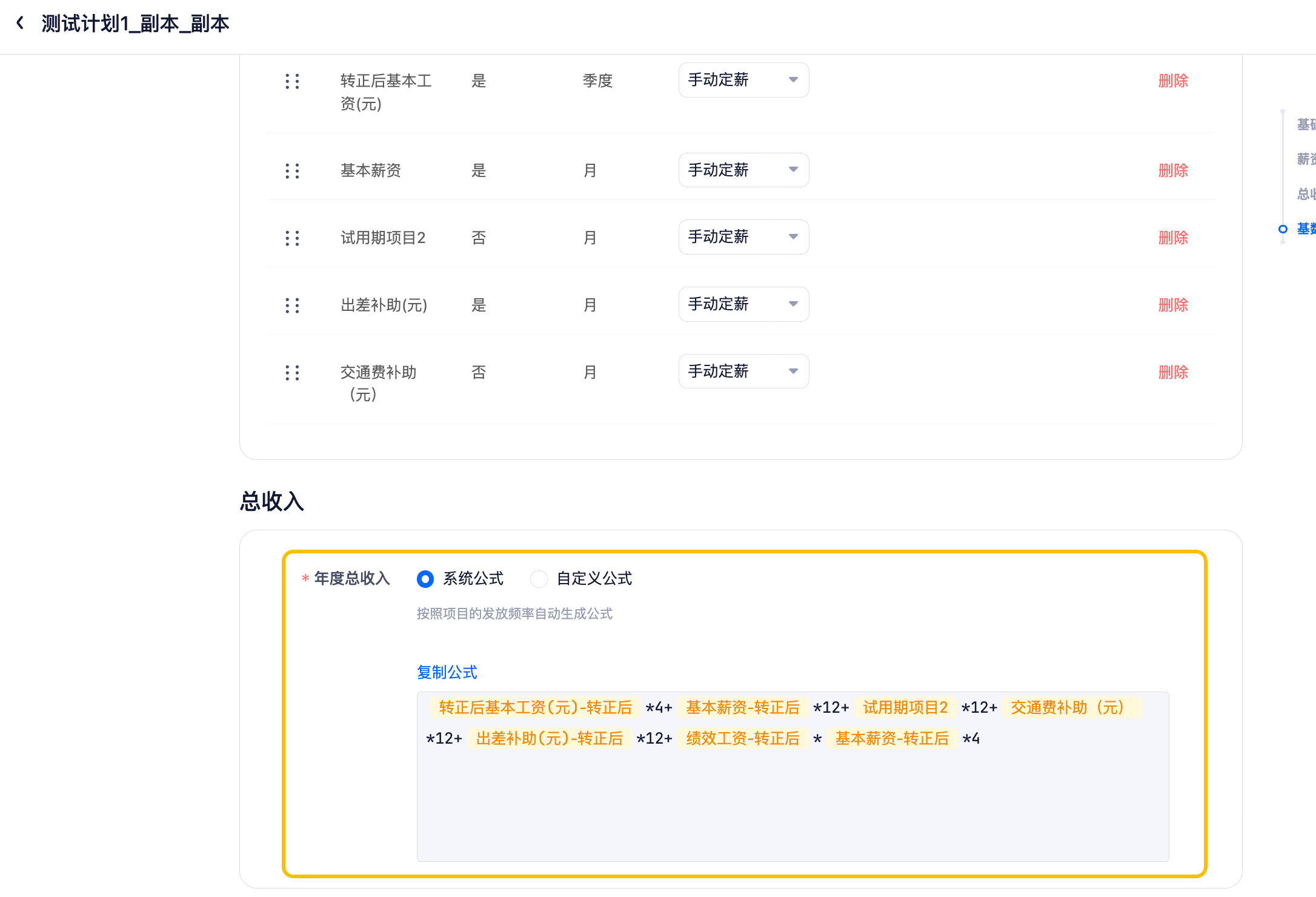Delete the 基本薪资 row
Screen dimensions: 1316x897
pos(1173,171)
